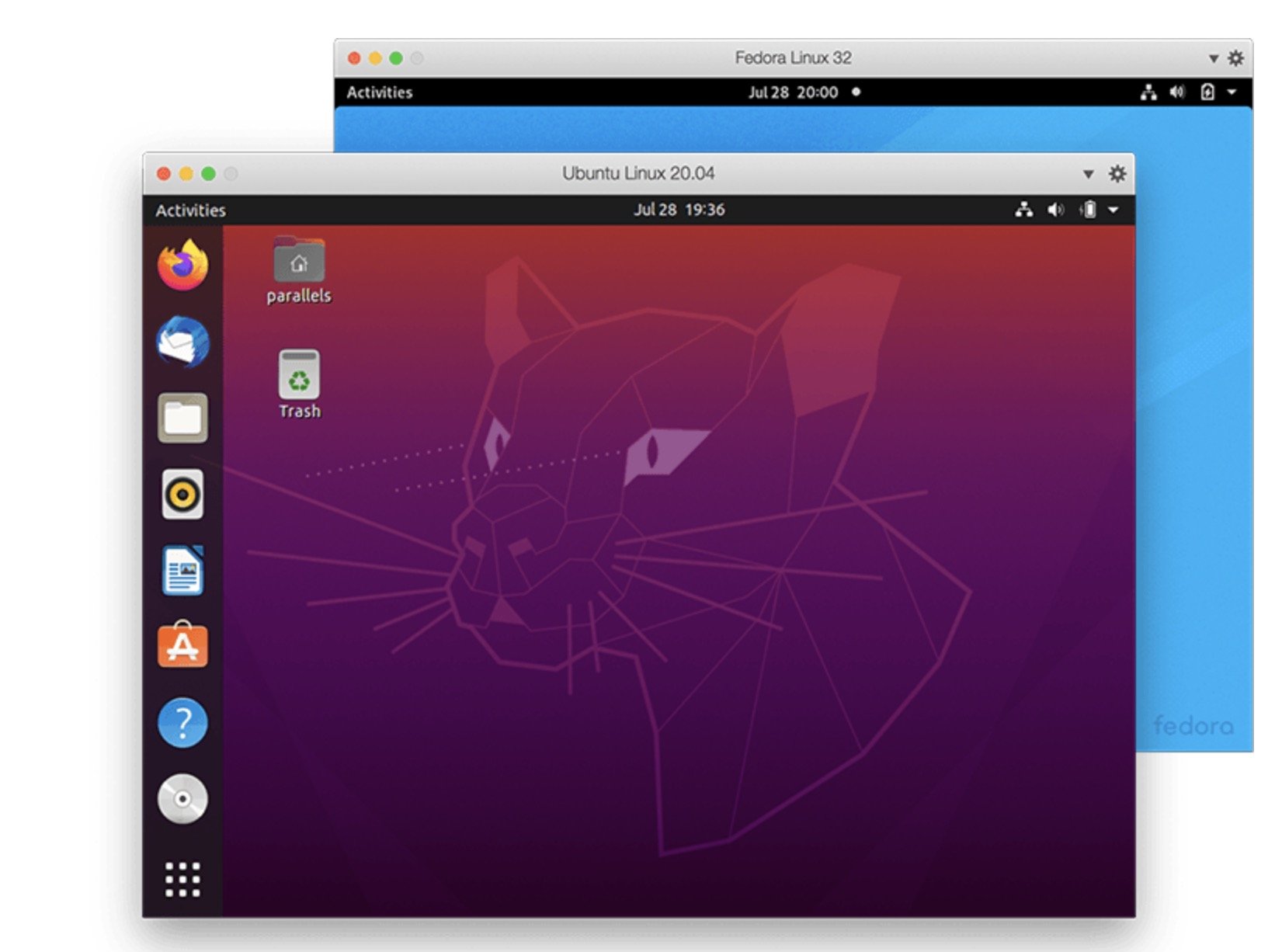Open the Files manager in the dock
This screenshot has height=952, width=1275.
point(182,418)
